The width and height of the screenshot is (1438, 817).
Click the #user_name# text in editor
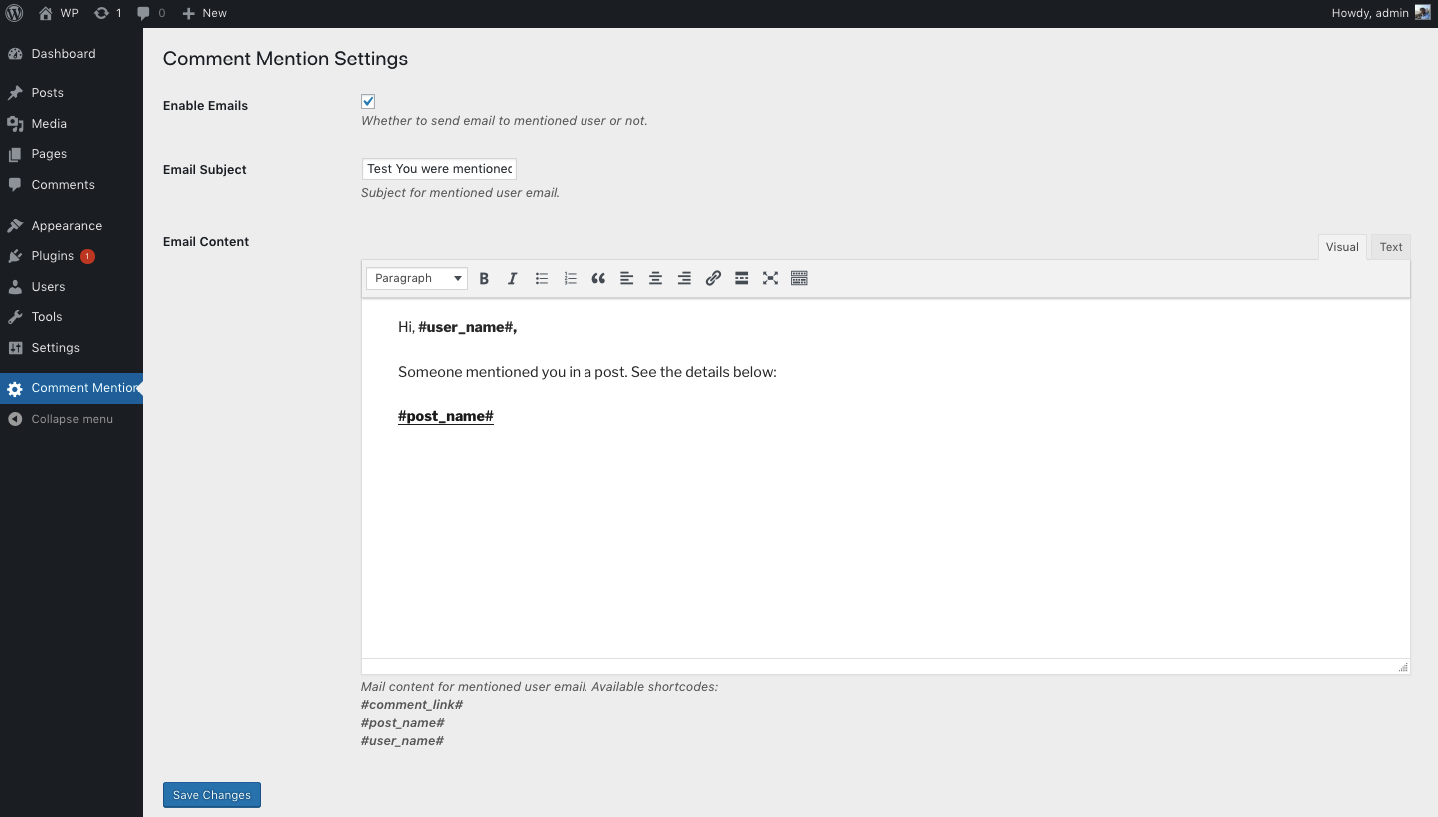point(467,327)
